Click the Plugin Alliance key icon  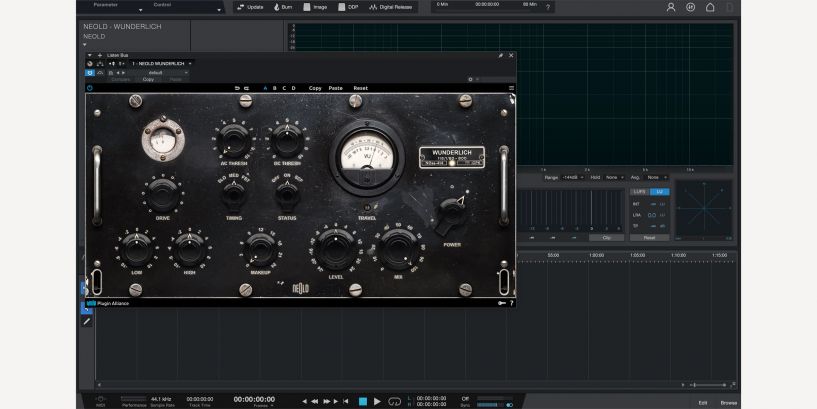(x=501, y=302)
